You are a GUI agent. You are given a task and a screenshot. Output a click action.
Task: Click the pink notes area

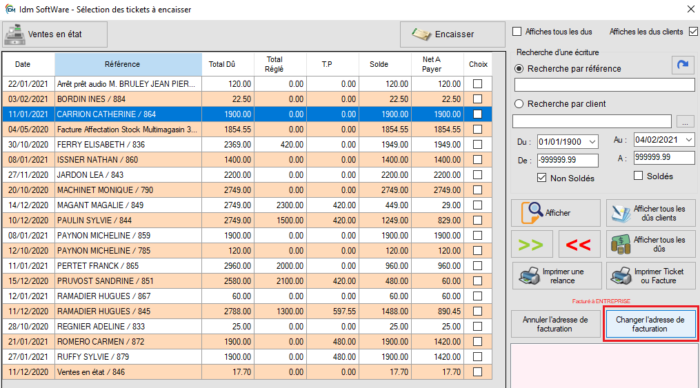(603, 366)
